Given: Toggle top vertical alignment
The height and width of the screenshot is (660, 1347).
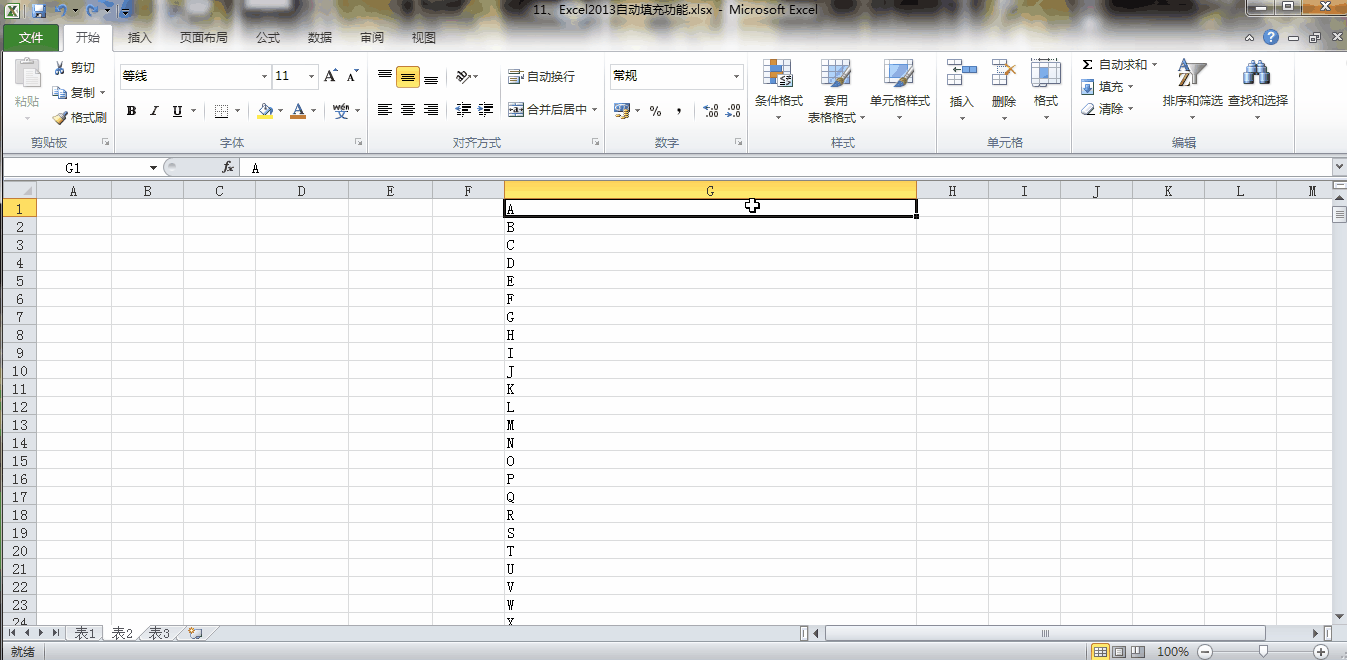Looking at the screenshot, I should [385, 77].
